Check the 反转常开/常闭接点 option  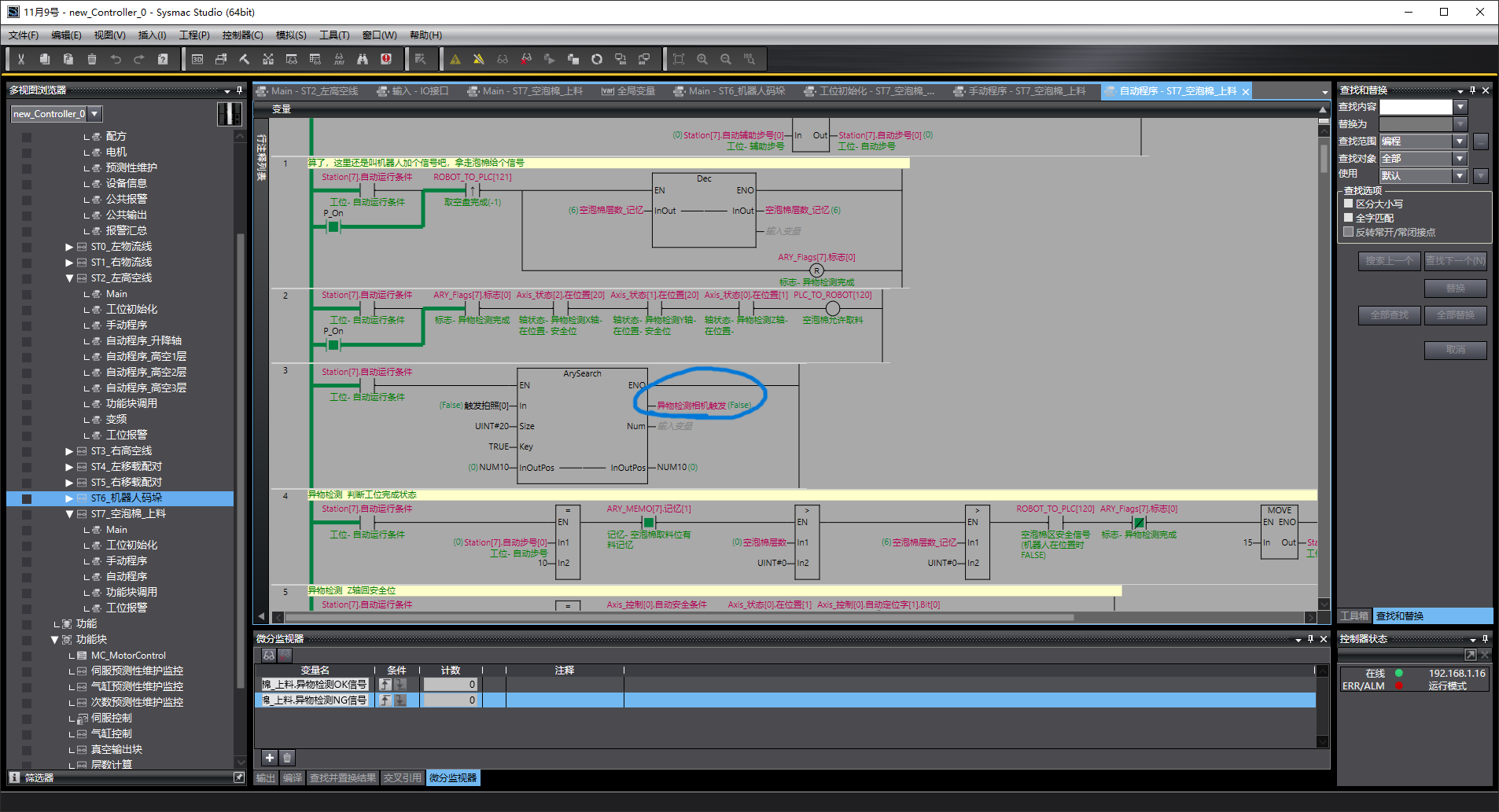click(x=1348, y=232)
